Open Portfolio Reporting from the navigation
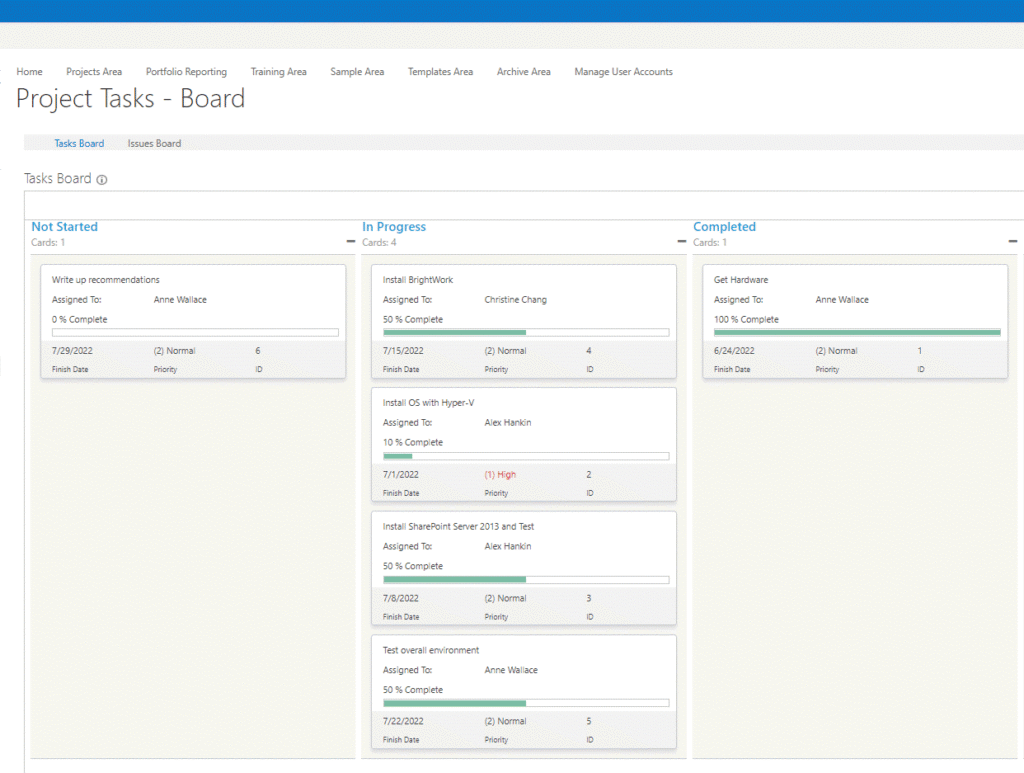 pos(186,72)
